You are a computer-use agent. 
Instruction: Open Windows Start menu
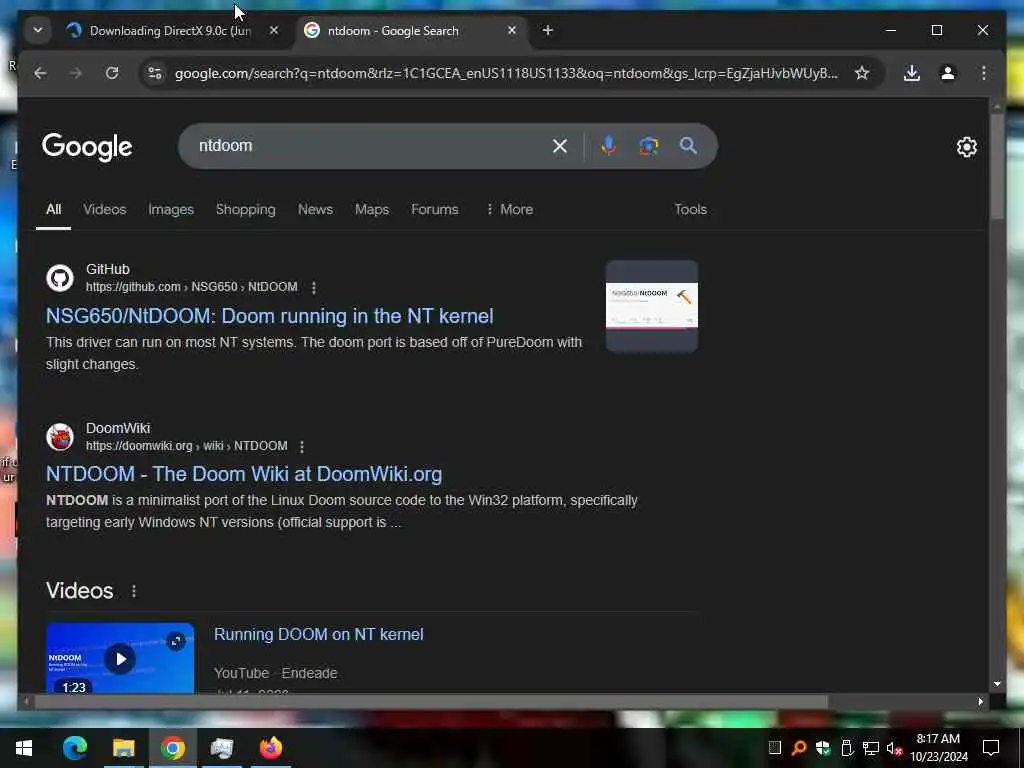[x=24, y=748]
